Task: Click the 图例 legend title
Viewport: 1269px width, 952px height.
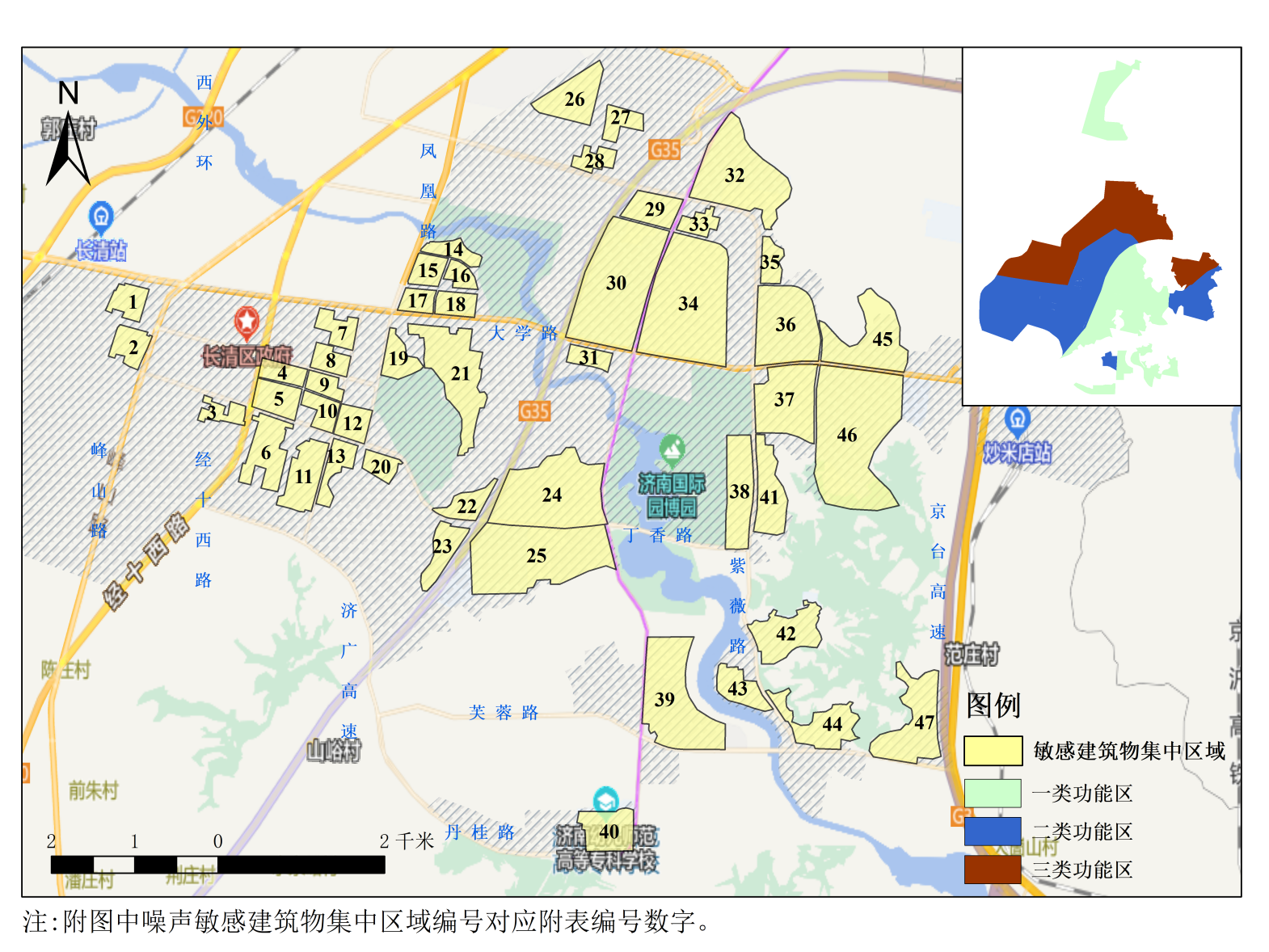Action: pyautogui.click(x=993, y=705)
